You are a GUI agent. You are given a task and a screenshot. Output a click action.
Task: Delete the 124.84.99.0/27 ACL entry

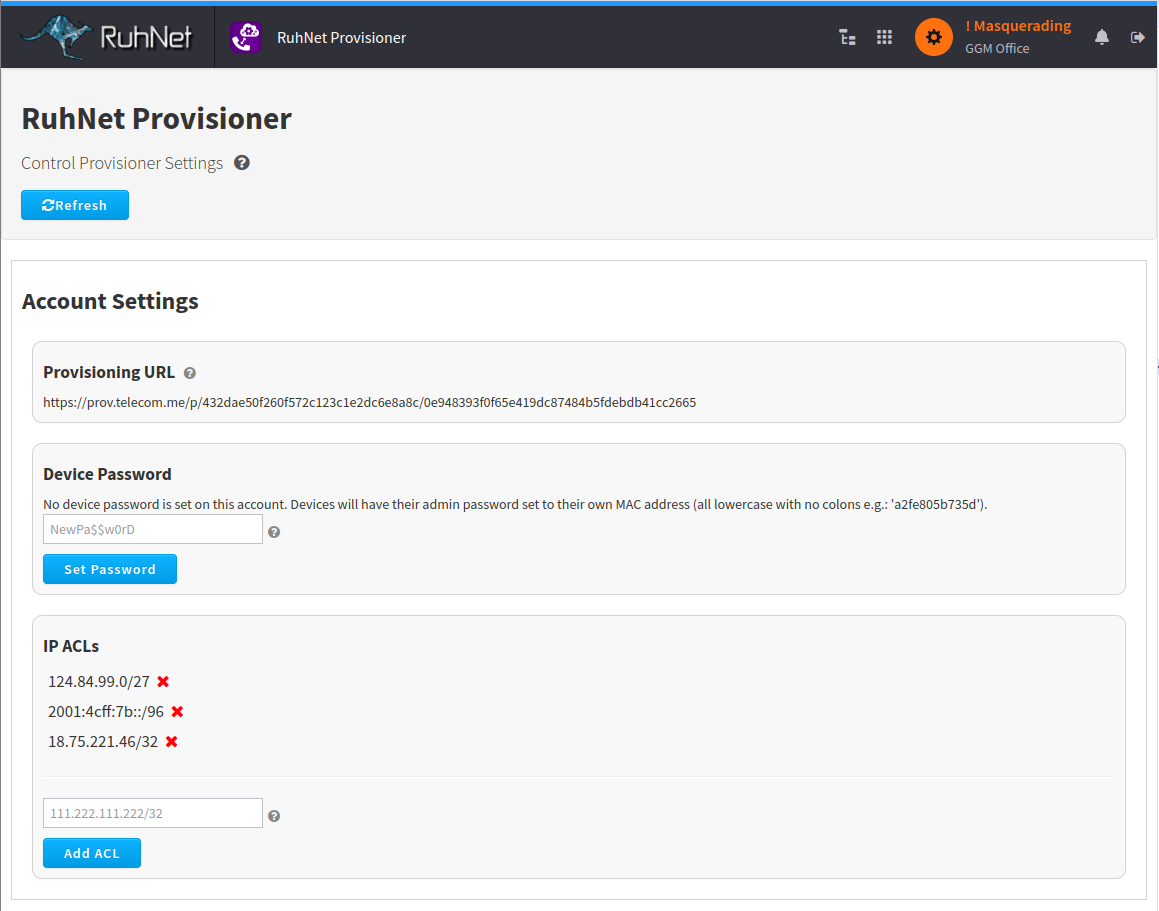163,682
